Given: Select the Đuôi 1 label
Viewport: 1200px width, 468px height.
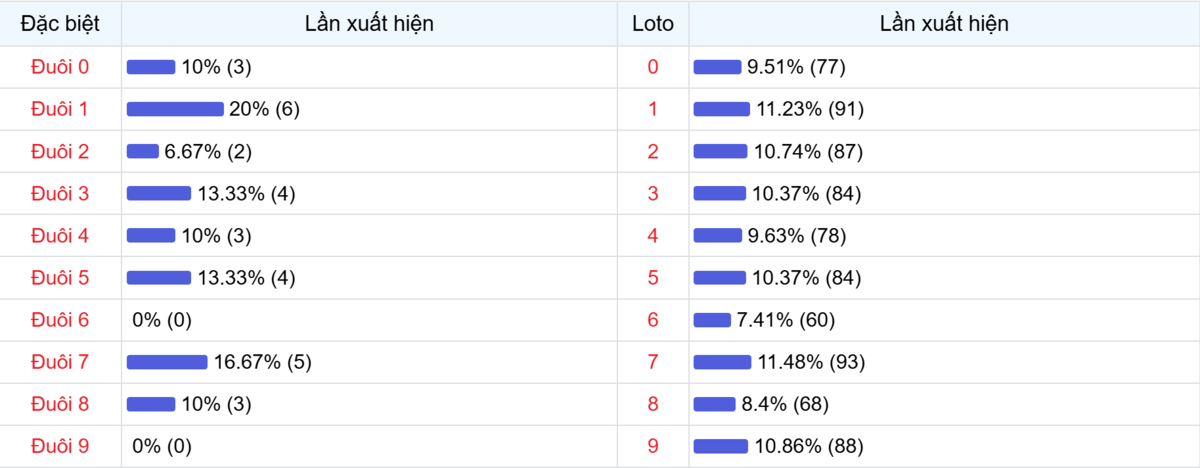Looking at the screenshot, I should coord(60,109).
